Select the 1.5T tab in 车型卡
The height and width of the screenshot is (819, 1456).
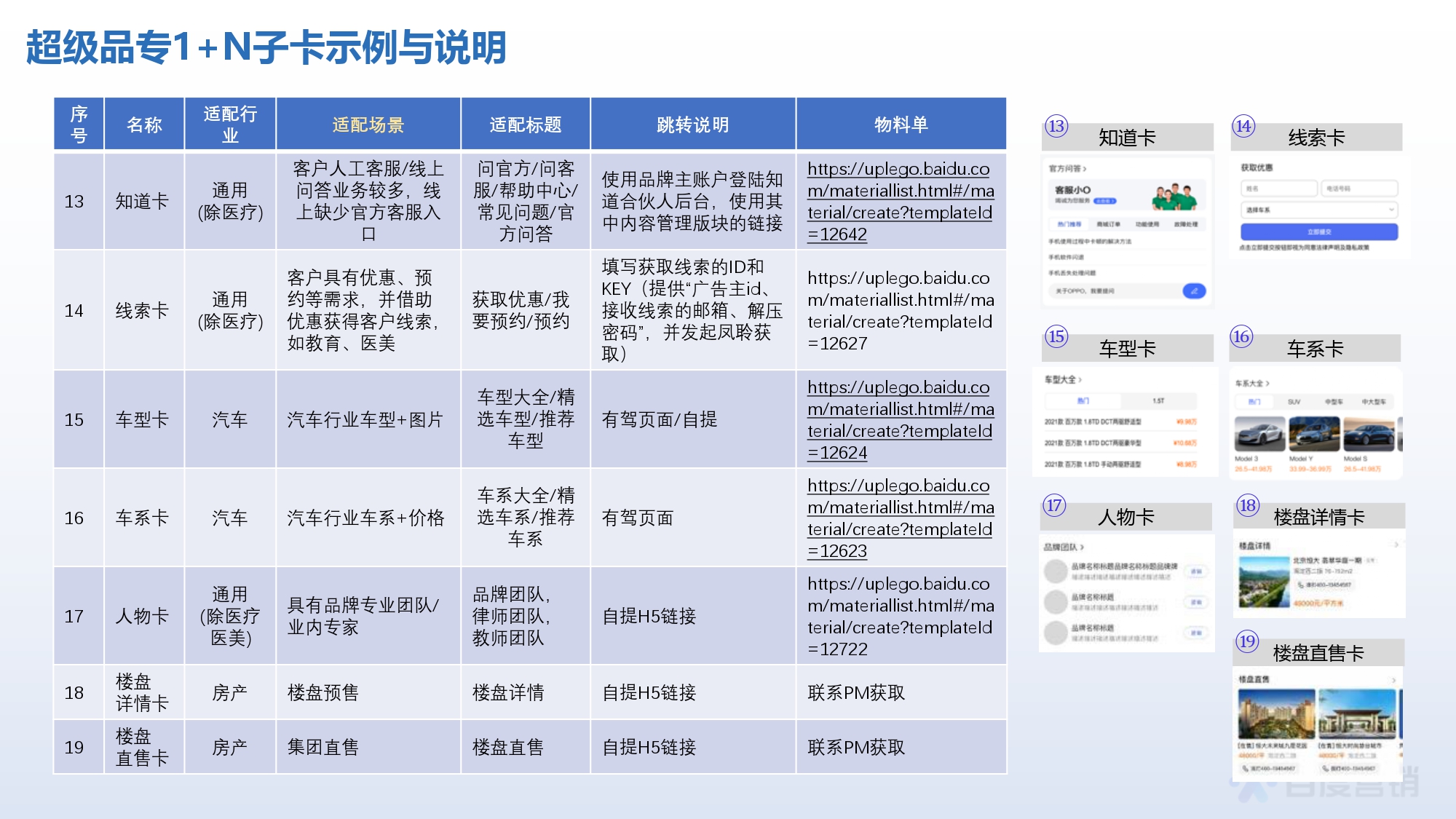coord(1158,401)
